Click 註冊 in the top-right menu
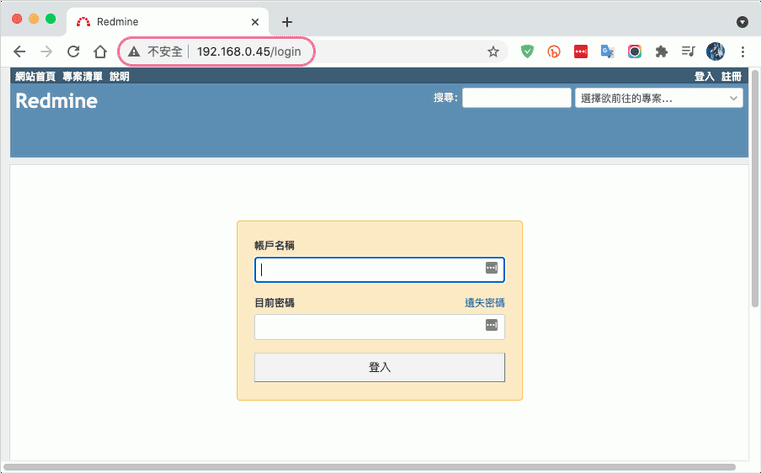This screenshot has width=762, height=474. [731, 76]
